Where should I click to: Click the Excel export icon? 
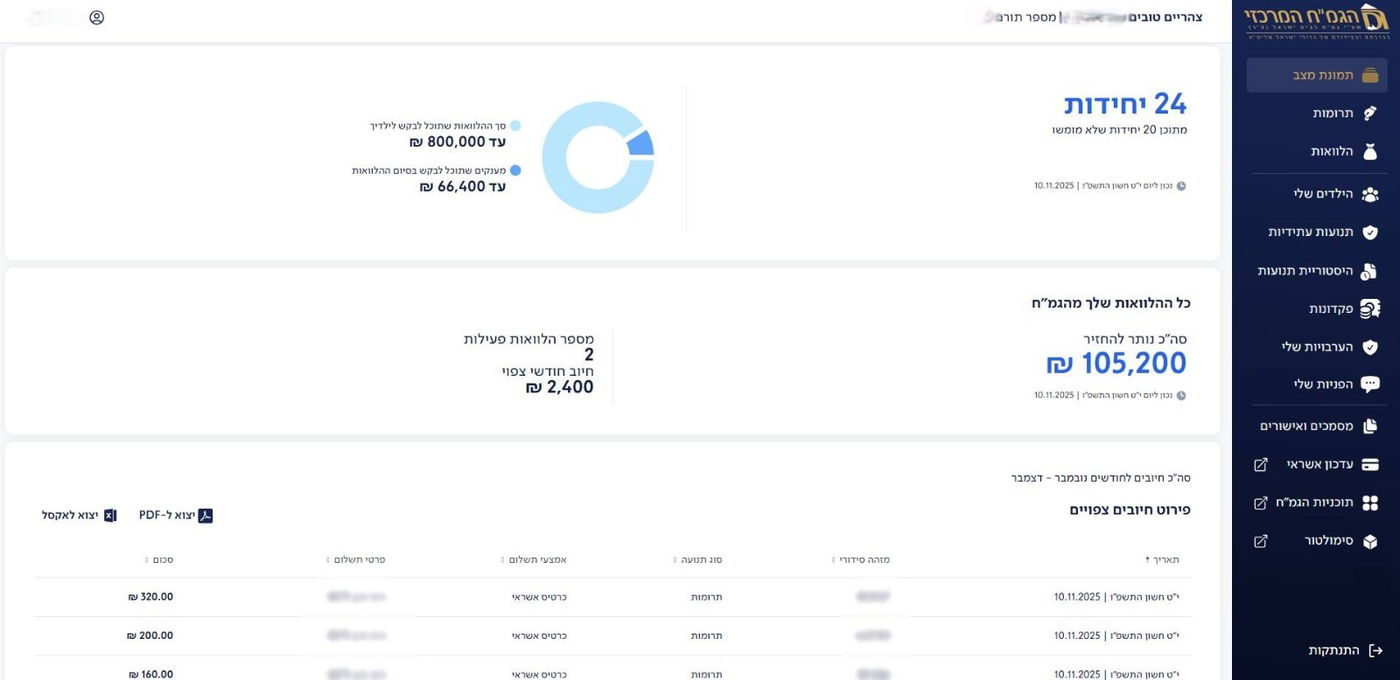pyautogui.click(x=110, y=516)
